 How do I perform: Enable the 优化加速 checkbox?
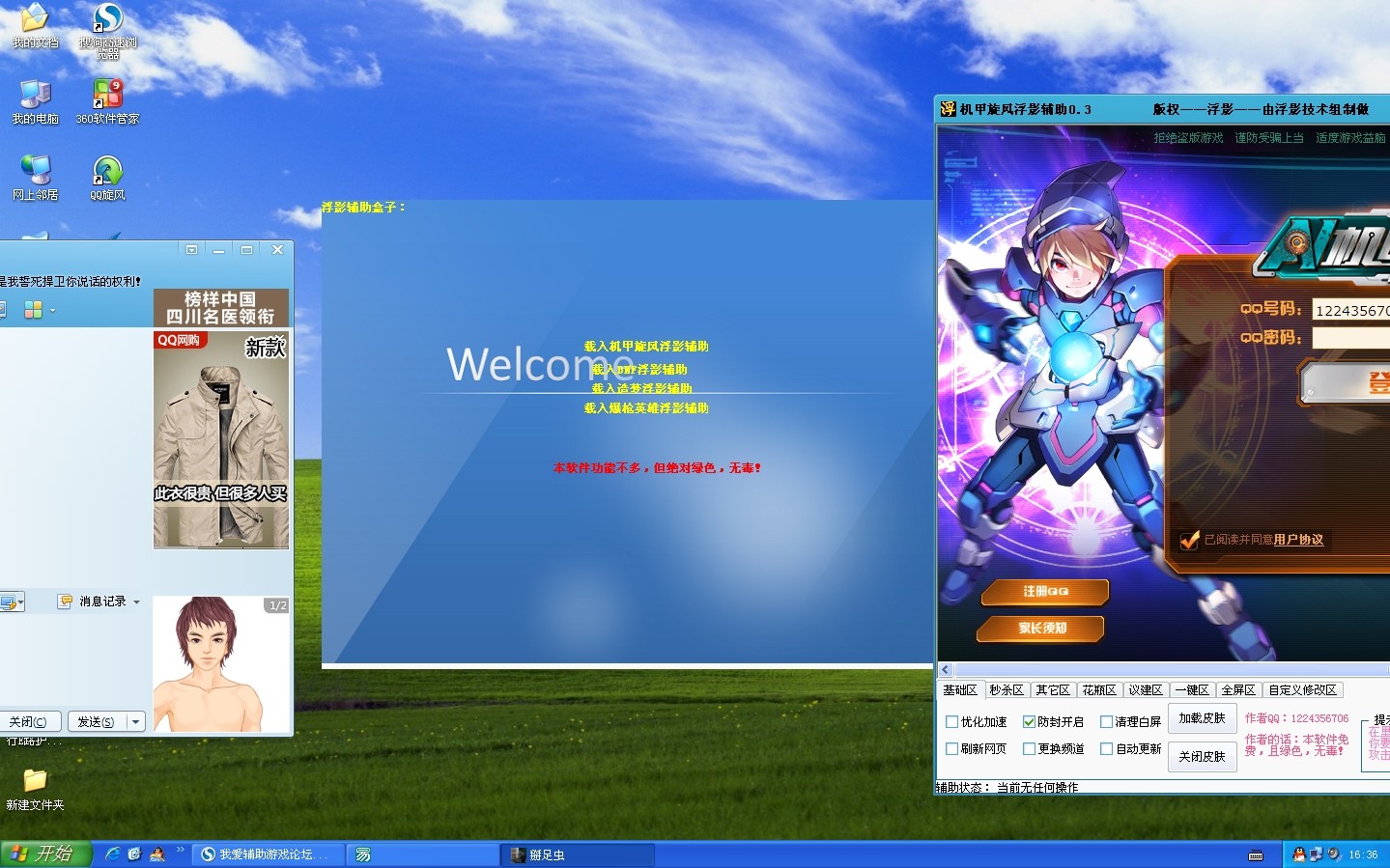tap(951, 722)
